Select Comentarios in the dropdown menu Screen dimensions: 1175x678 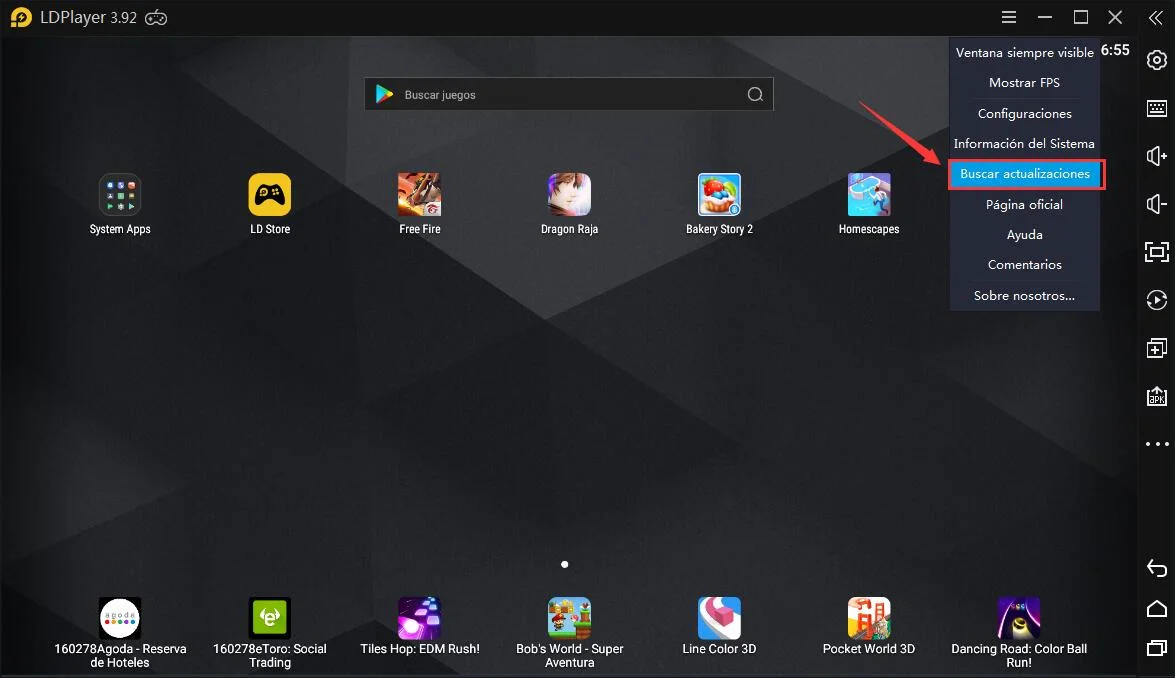1024,264
